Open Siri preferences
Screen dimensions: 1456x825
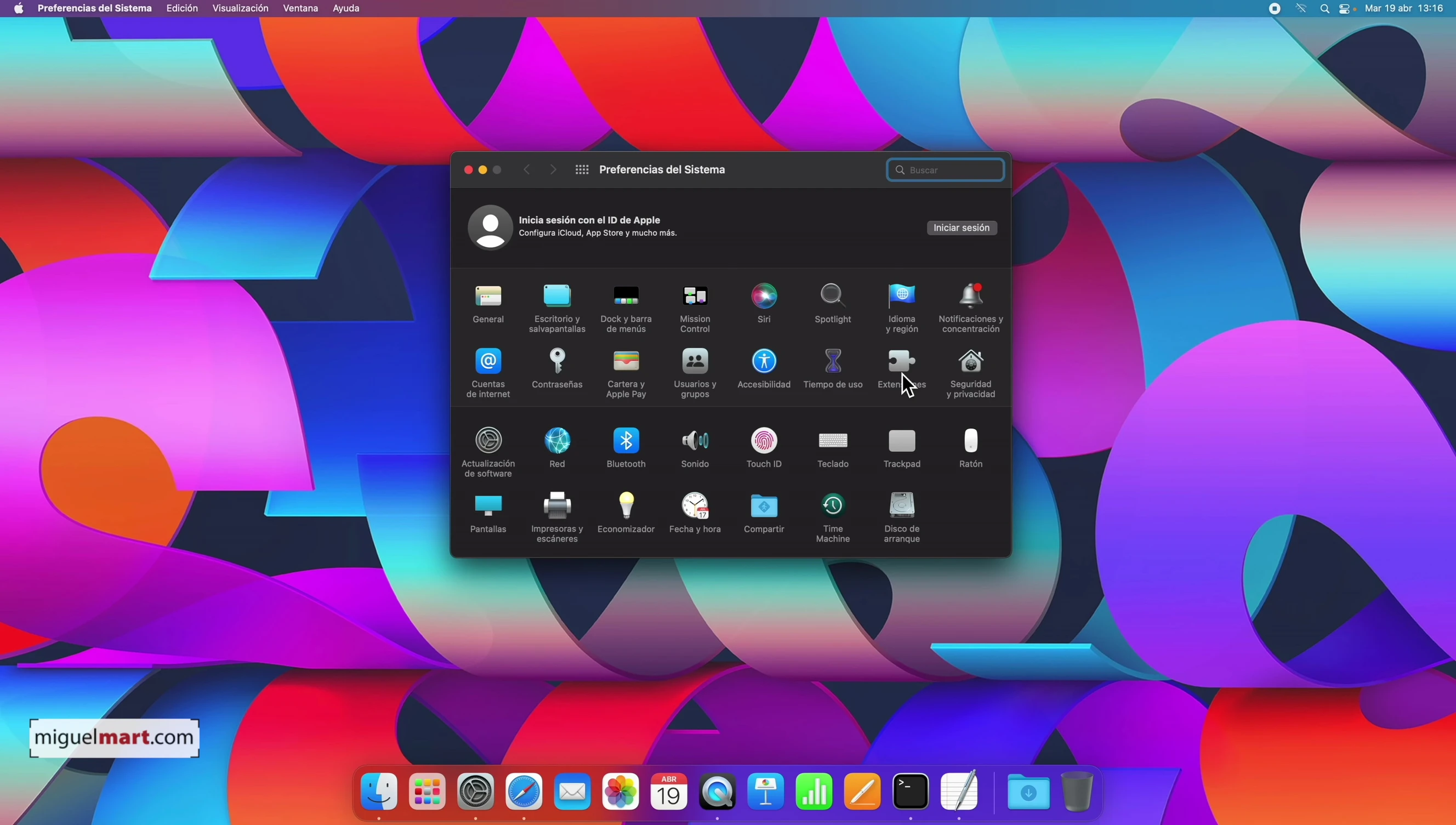point(764,304)
